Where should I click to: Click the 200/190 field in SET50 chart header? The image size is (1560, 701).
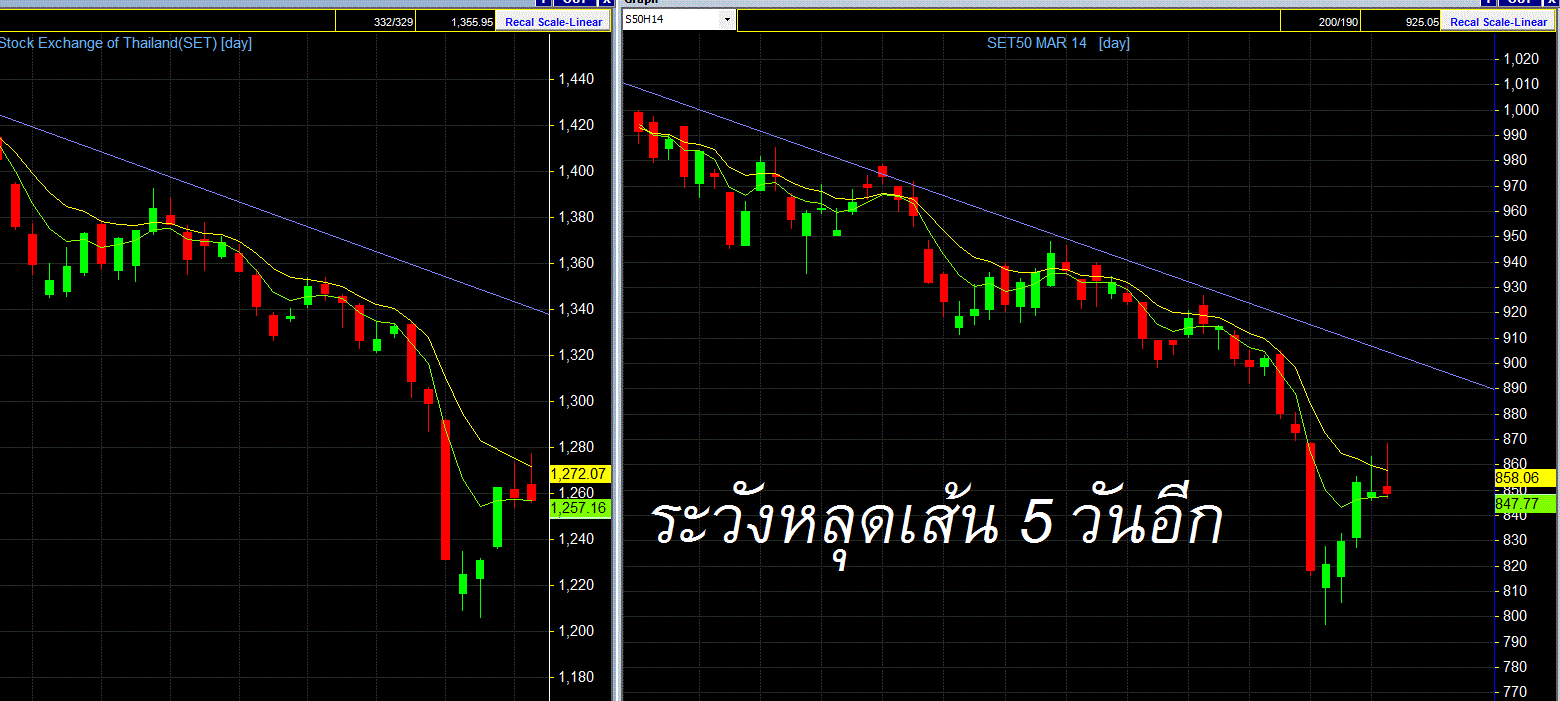click(x=1320, y=21)
